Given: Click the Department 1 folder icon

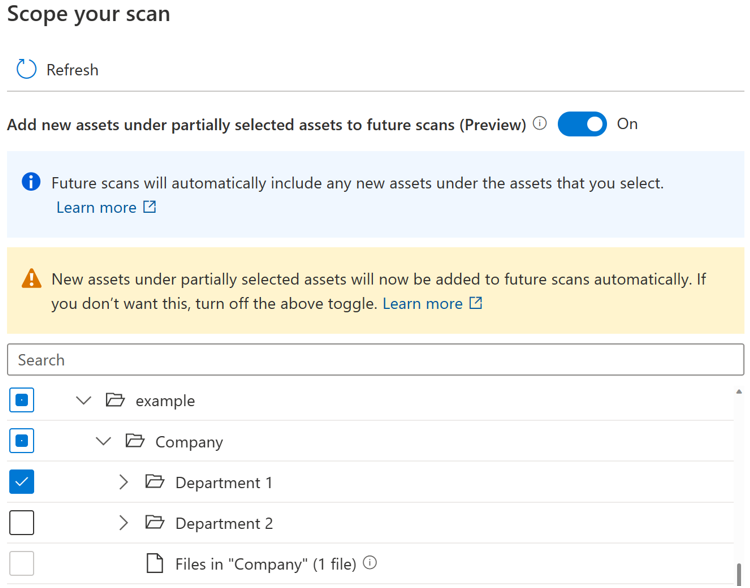Looking at the screenshot, I should click(x=154, y=482).
